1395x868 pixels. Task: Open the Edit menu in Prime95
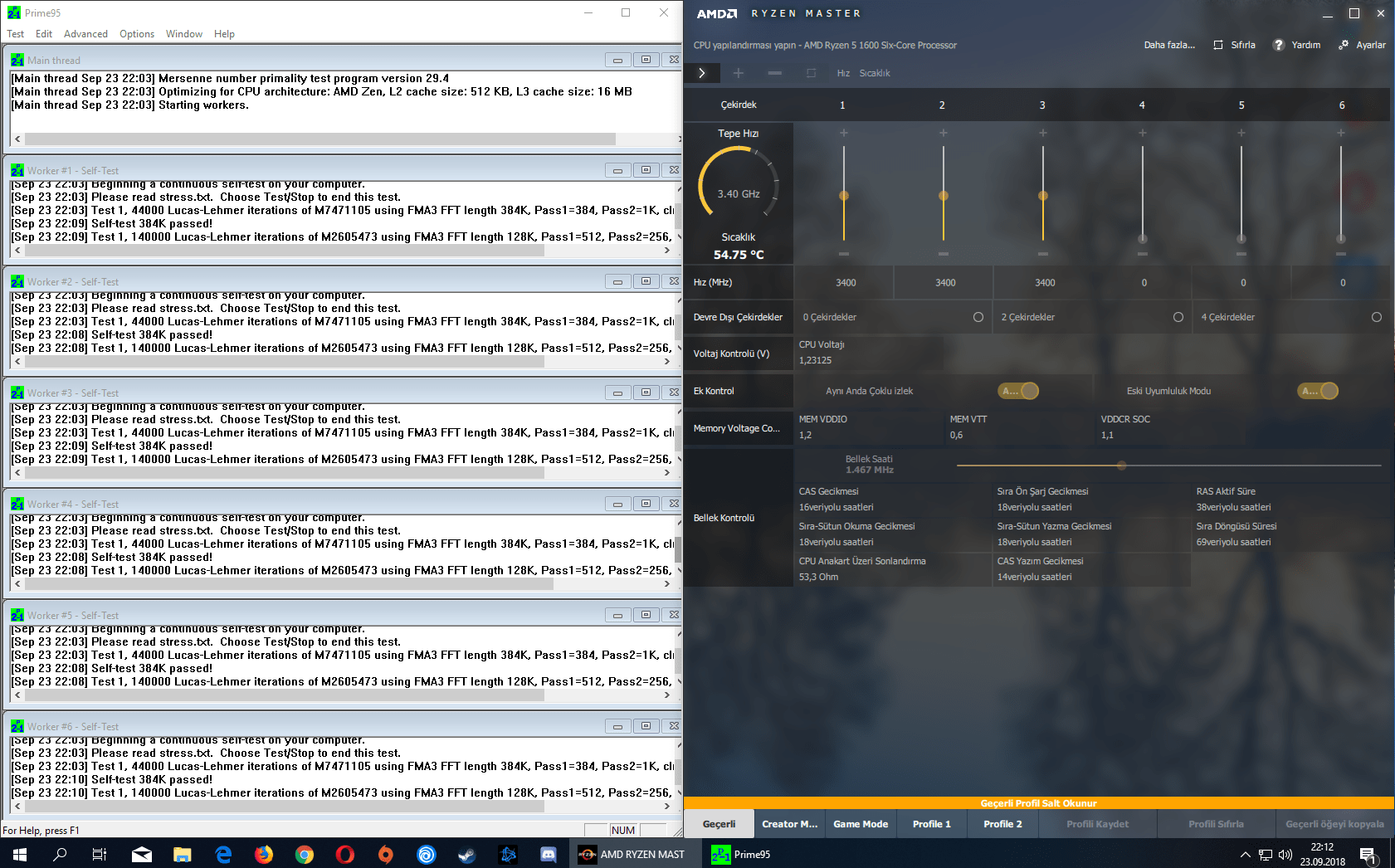pos(44,34)
